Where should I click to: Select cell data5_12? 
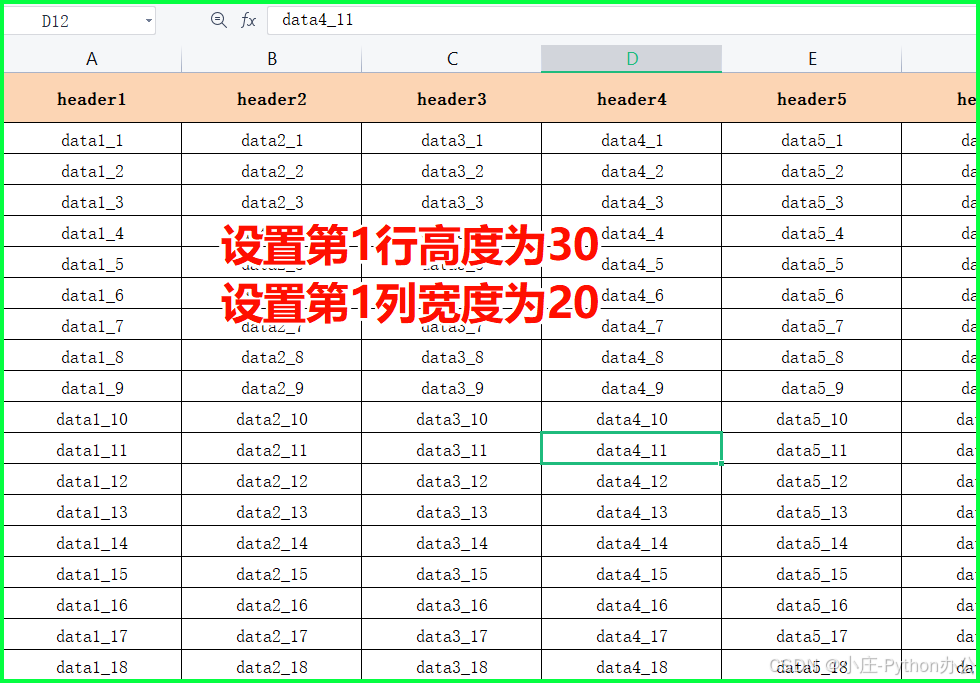(812, 479)
